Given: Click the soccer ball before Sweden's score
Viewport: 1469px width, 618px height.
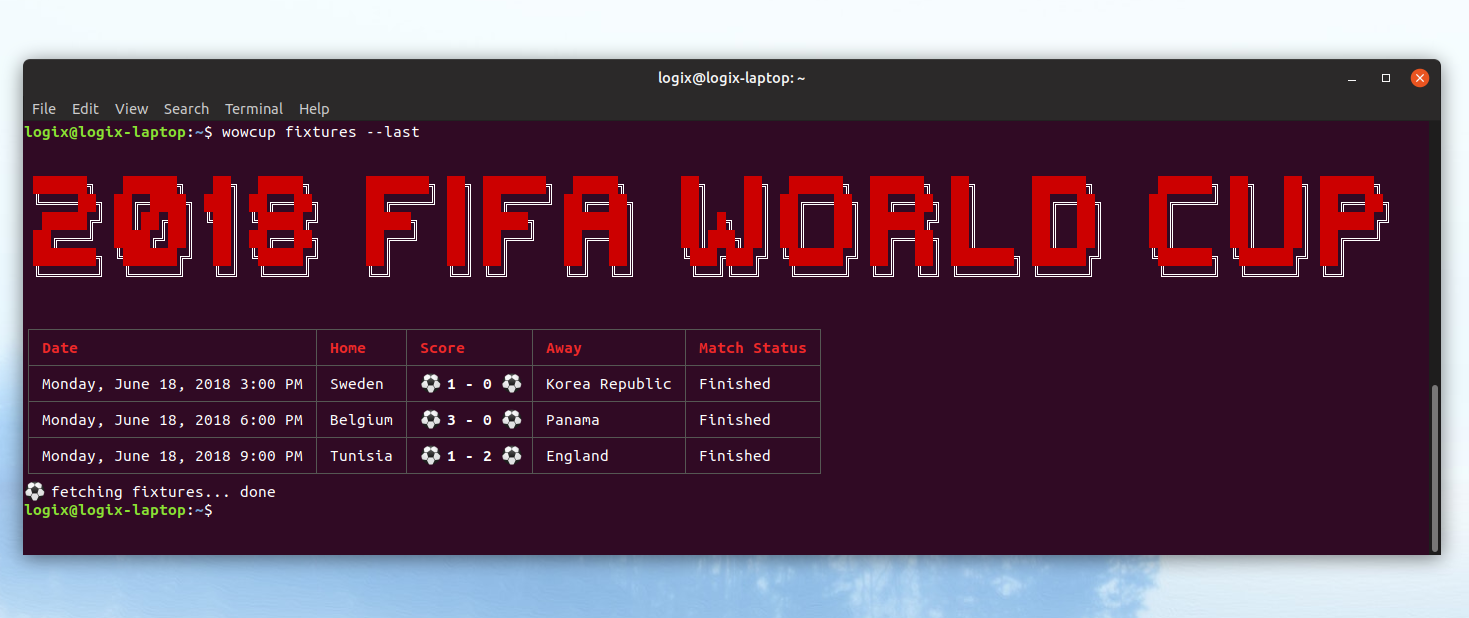Looking at the screenshot, I should (430, 383).
